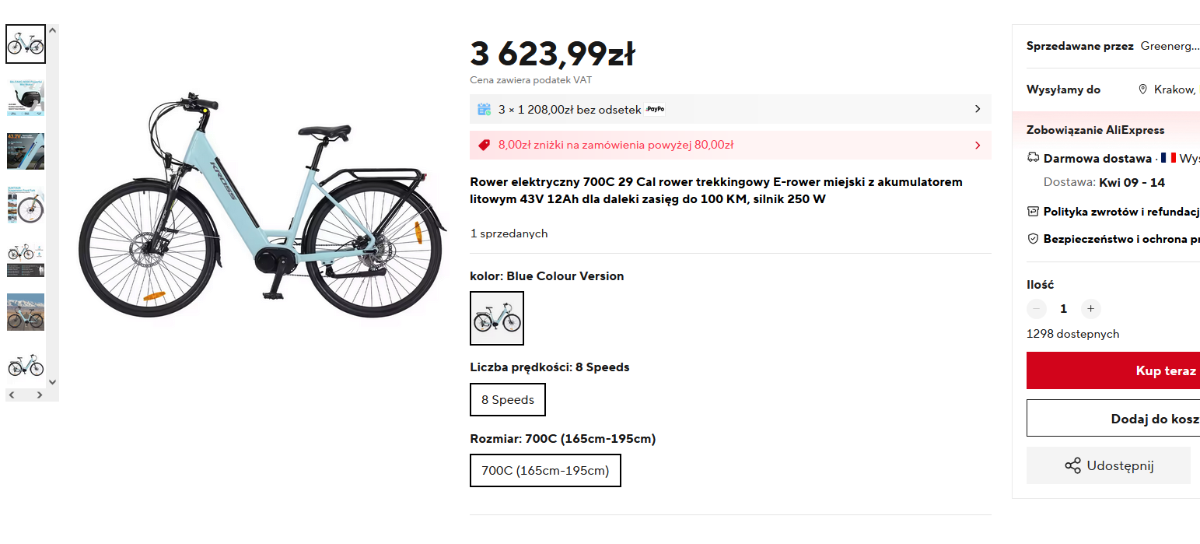Viewport: 1200px width, 544px height.
Task: Click the location pin beside Krakow
Action: (1143, 89)
